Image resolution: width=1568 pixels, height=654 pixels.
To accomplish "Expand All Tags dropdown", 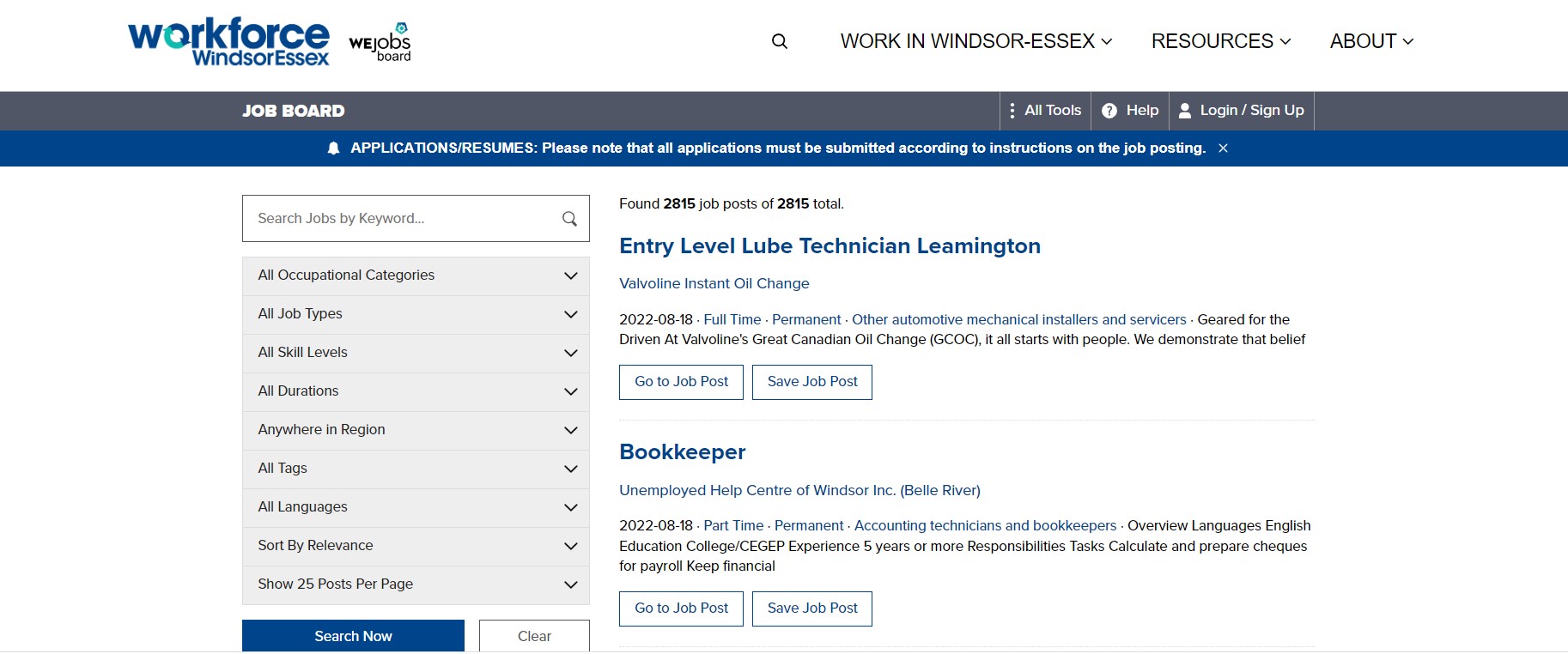I will pos(416,469).
